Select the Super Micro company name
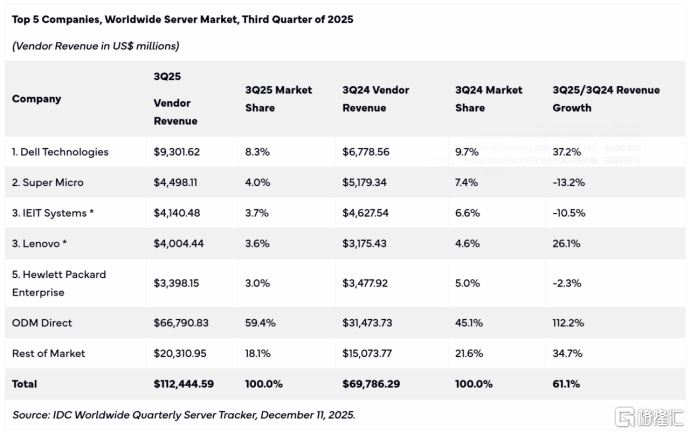The height and width of the screenshot is (434, 690). 48,182
